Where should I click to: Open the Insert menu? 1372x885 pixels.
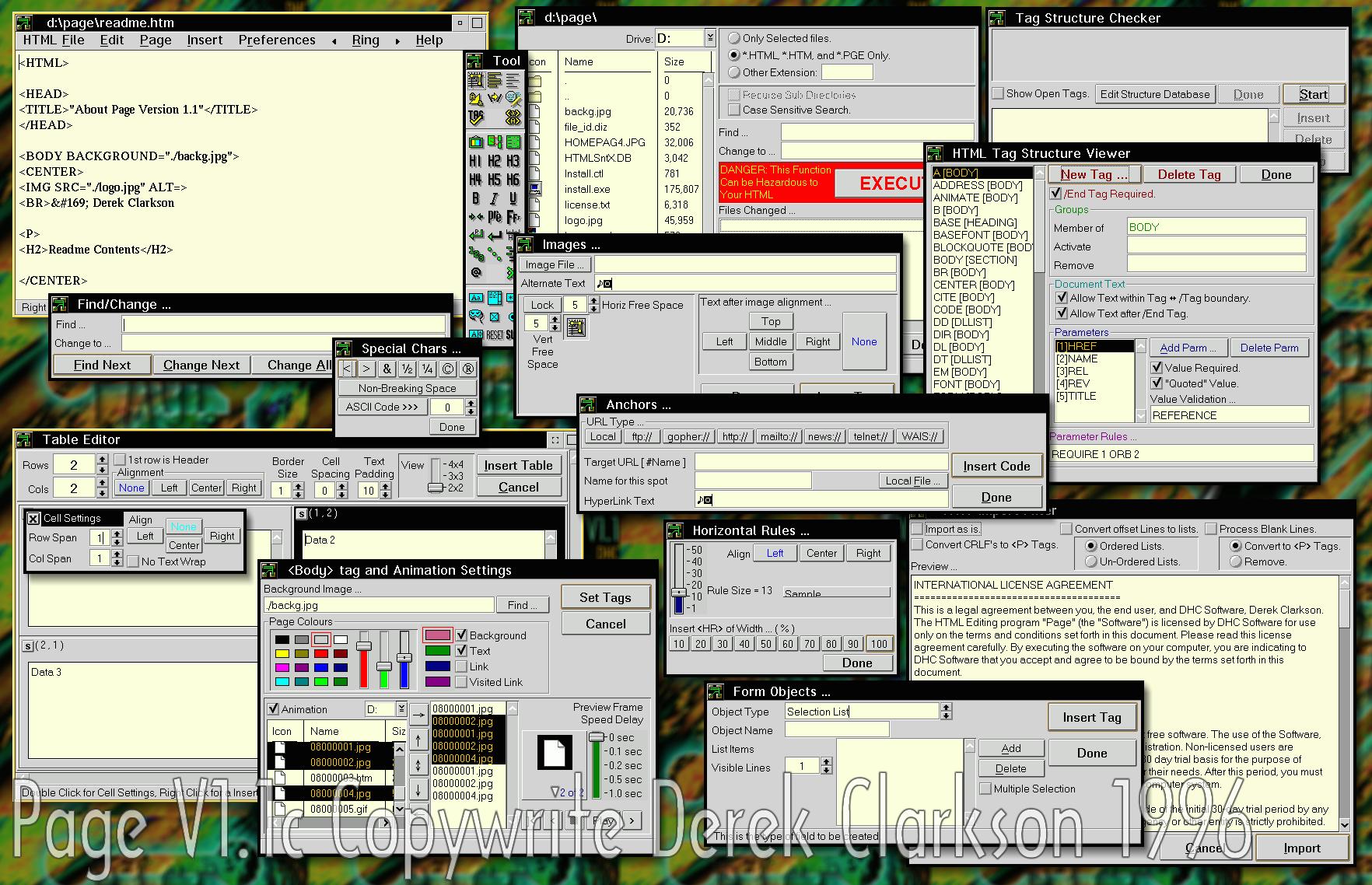205,40
